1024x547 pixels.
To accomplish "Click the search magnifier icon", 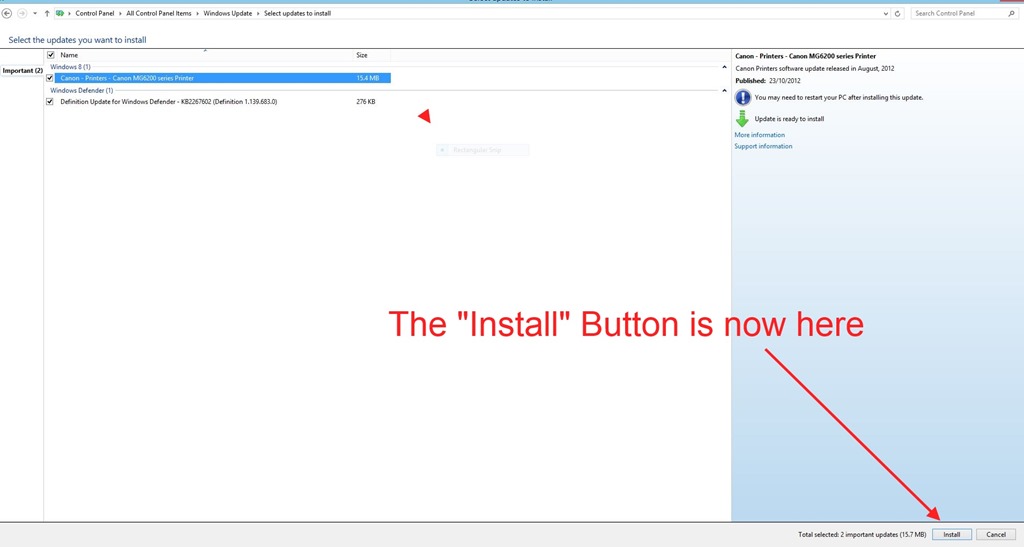I will point(1012,13).
